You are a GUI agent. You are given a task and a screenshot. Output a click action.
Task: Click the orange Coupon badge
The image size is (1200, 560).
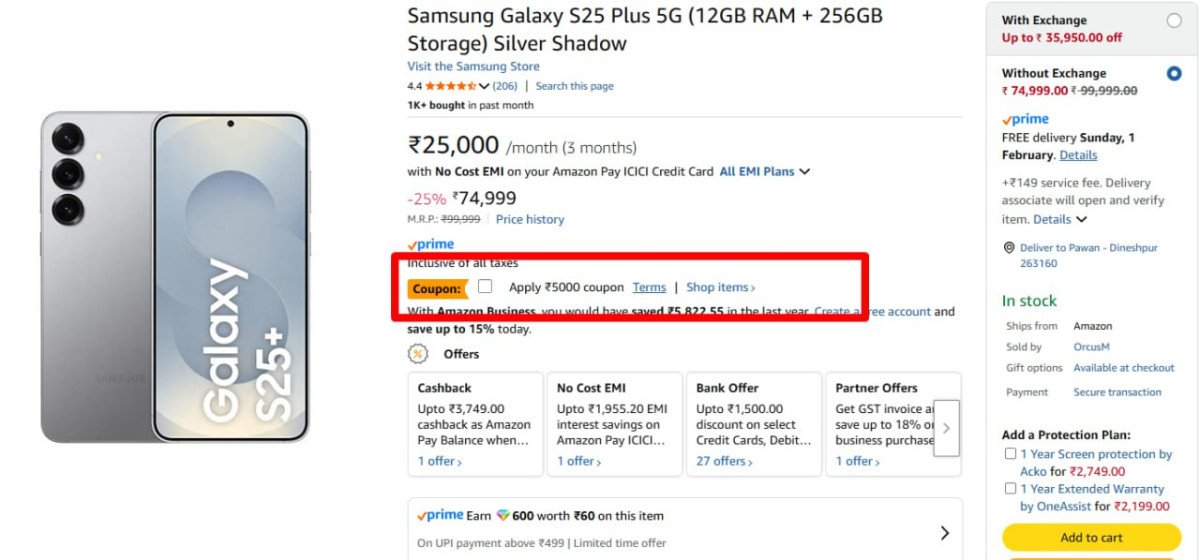(437, 289)
